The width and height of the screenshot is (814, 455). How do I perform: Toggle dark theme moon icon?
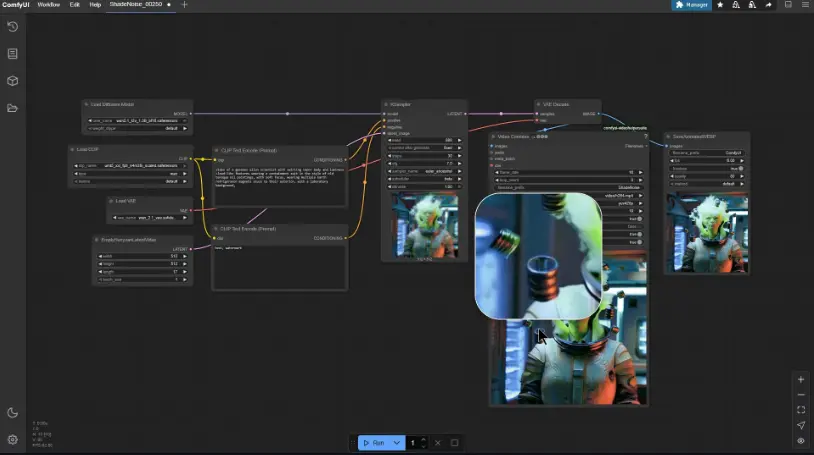pyautogui.click(x=12, y=412)
